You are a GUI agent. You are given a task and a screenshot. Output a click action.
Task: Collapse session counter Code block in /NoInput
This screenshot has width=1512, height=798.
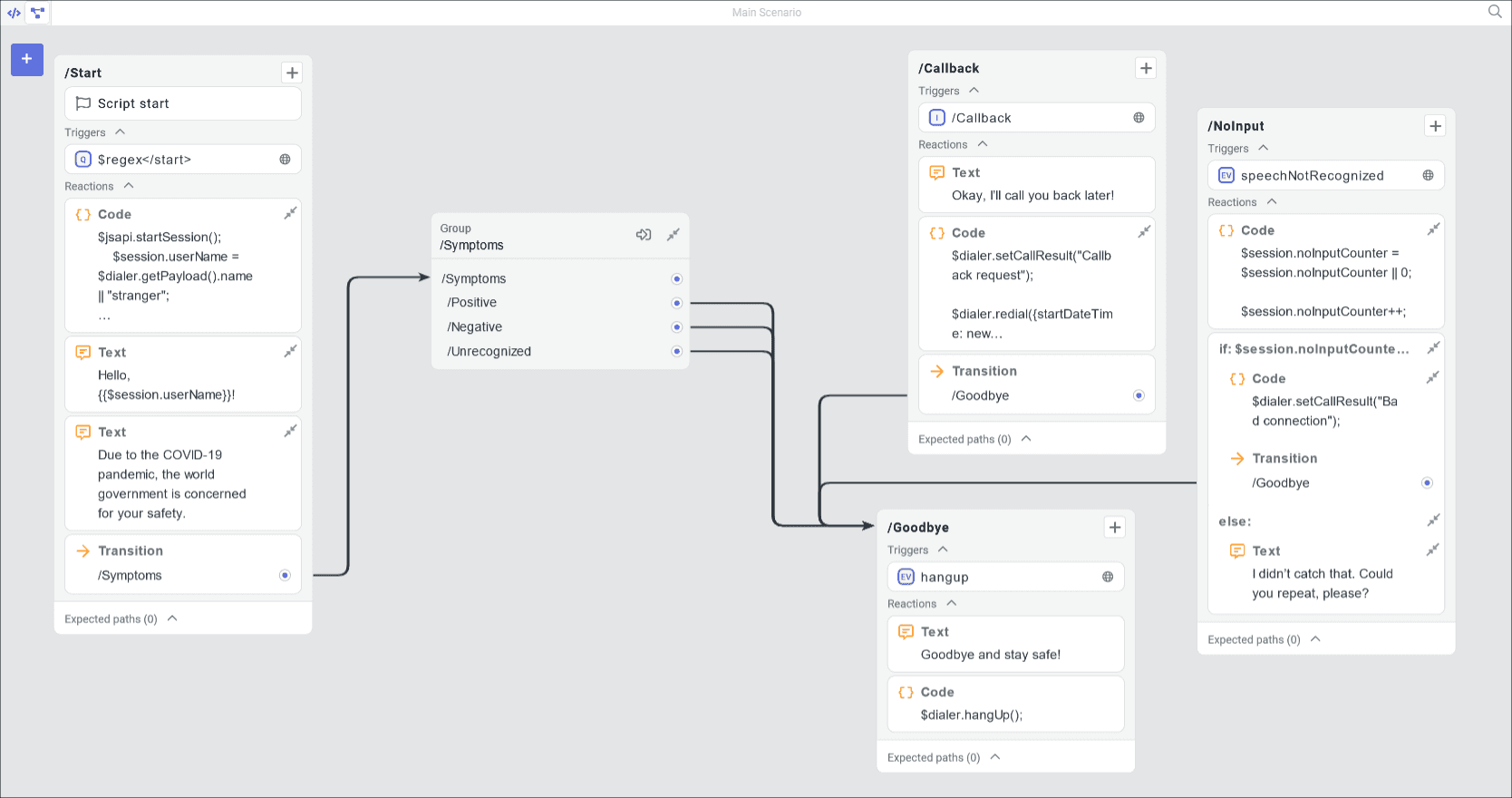tap(1433, 229)
